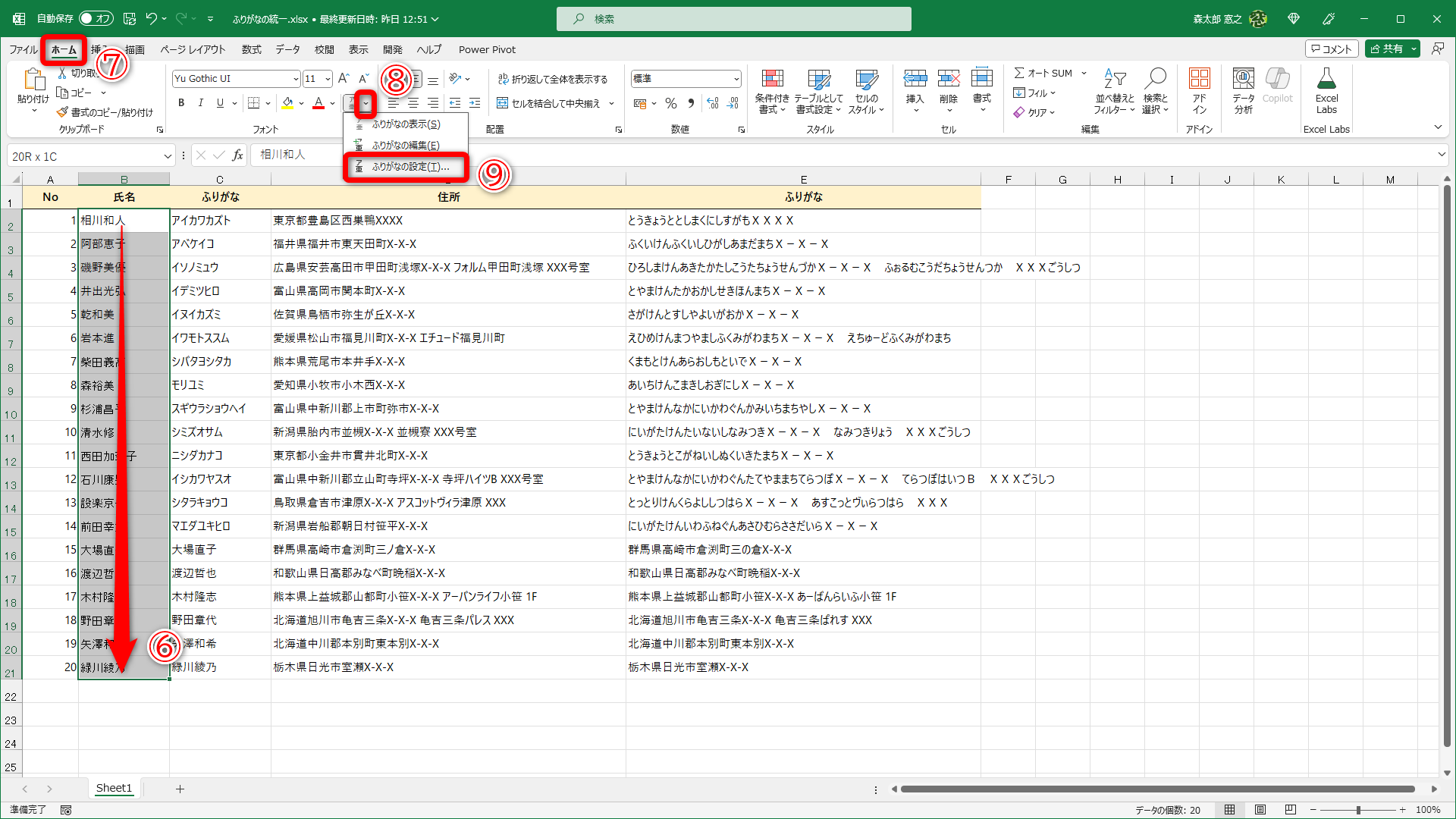Select ふりがなの設定 from the phonetic menu
The width and height of the screenshot is (1456, 819).
pos(407,167)
